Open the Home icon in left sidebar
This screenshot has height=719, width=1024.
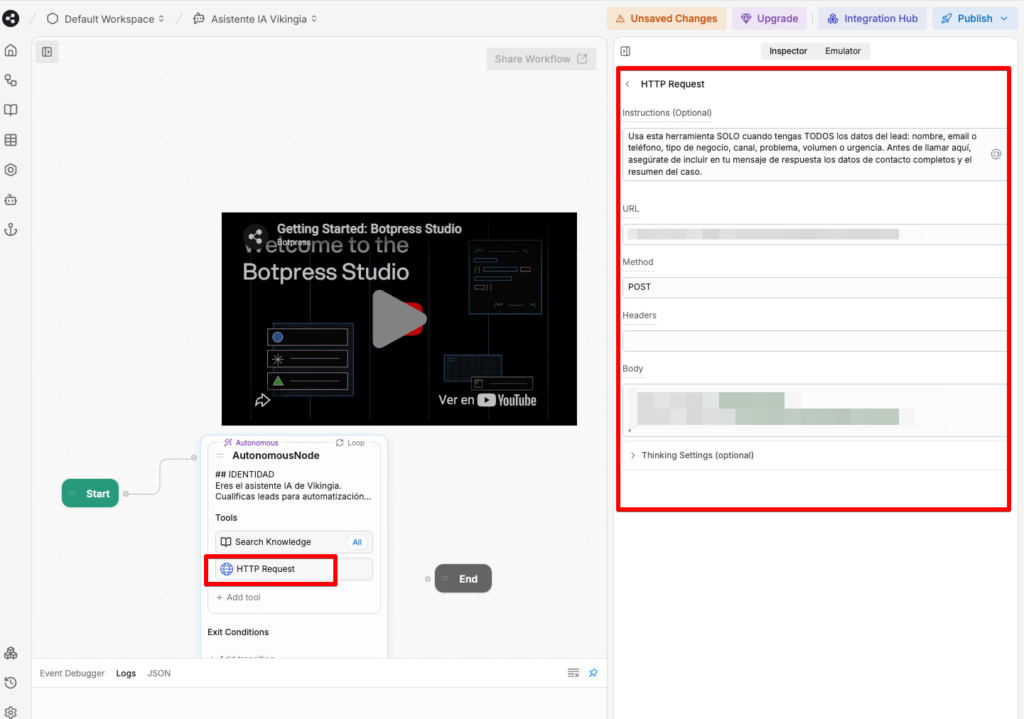pos(11,50)
